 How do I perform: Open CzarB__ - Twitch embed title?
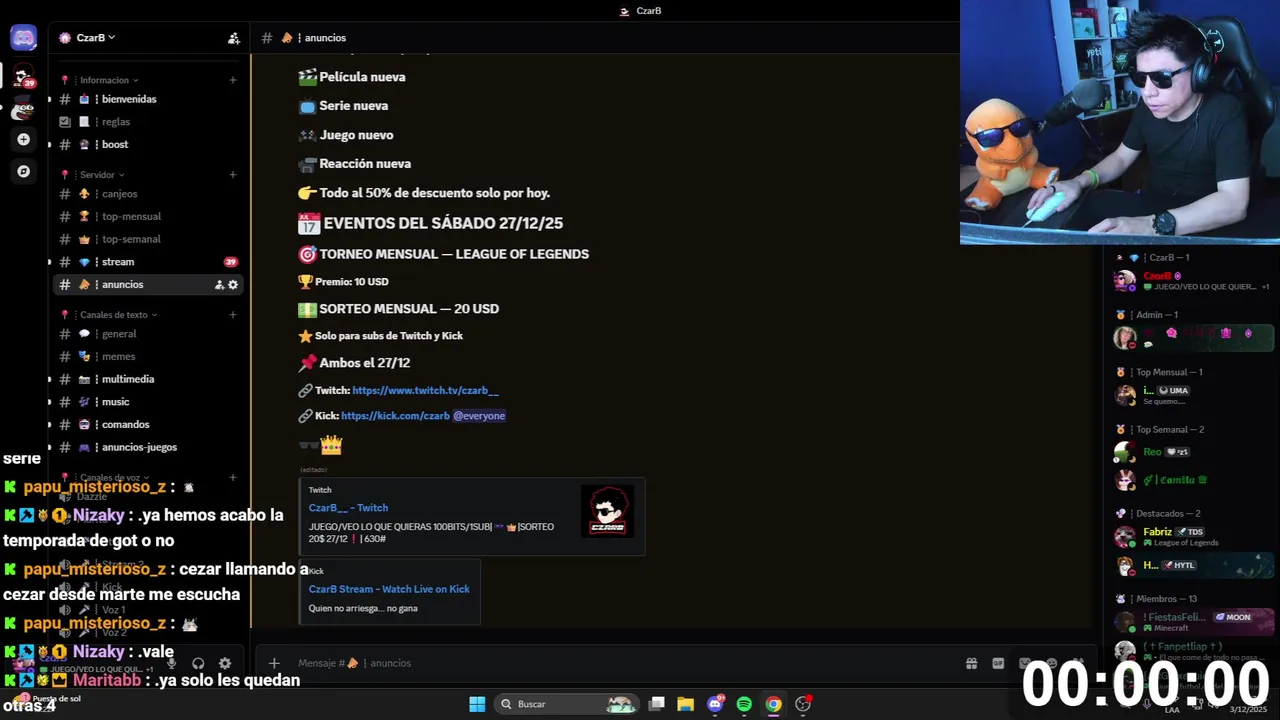[348, 508]
